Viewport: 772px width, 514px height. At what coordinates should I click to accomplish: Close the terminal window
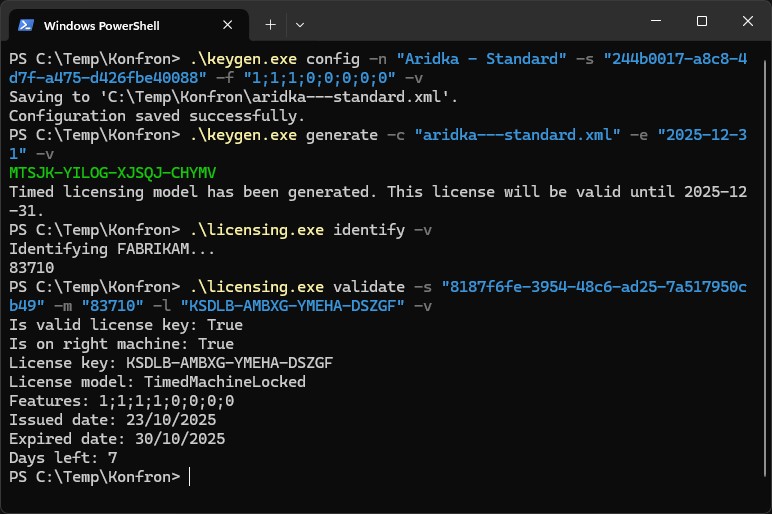pyautogui.click(x=747, y=21)
